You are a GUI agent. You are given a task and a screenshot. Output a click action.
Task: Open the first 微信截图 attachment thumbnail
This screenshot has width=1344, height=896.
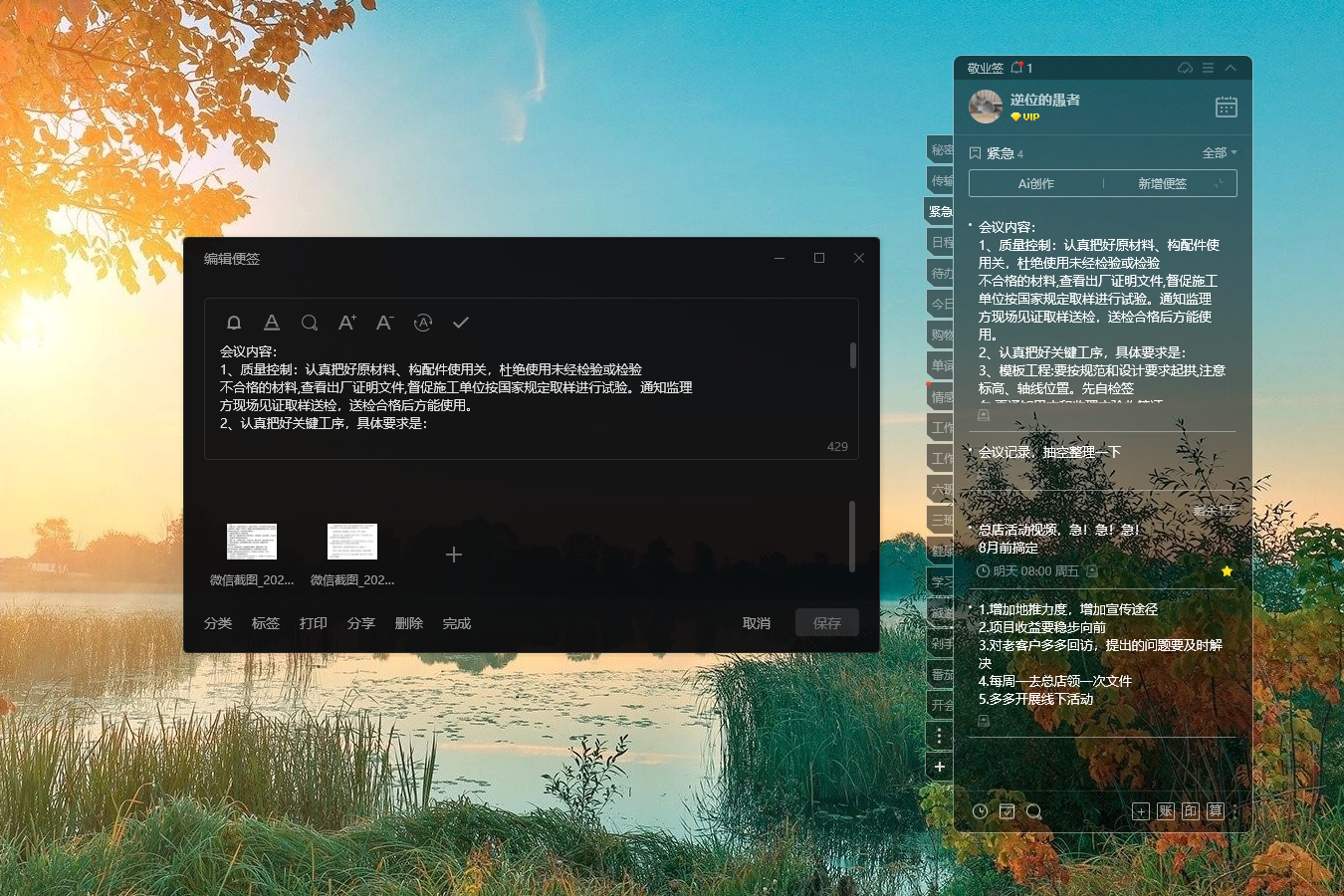[x=252, y=542]
